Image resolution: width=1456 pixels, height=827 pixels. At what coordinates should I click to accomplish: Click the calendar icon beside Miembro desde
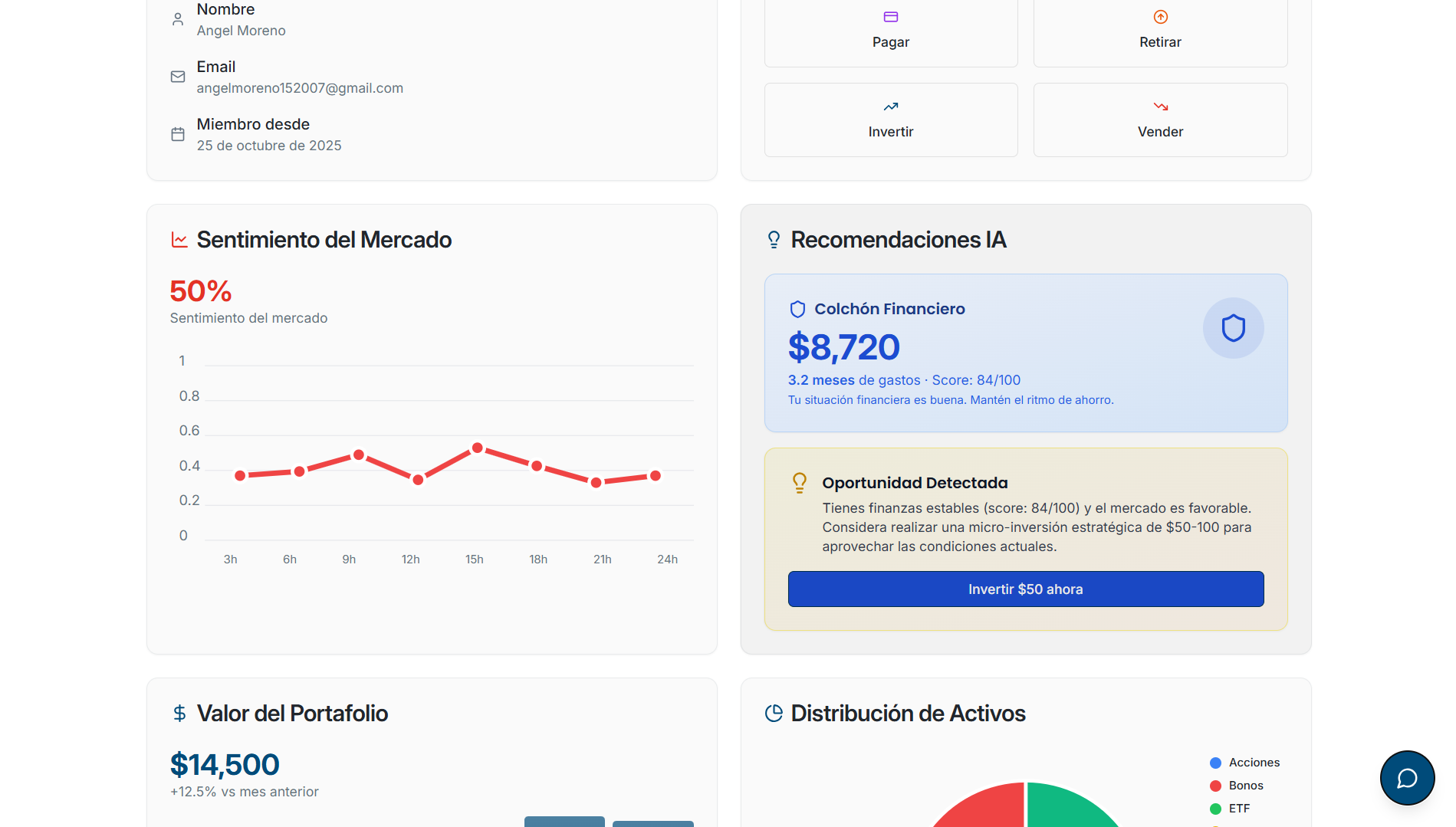[178, 134]
